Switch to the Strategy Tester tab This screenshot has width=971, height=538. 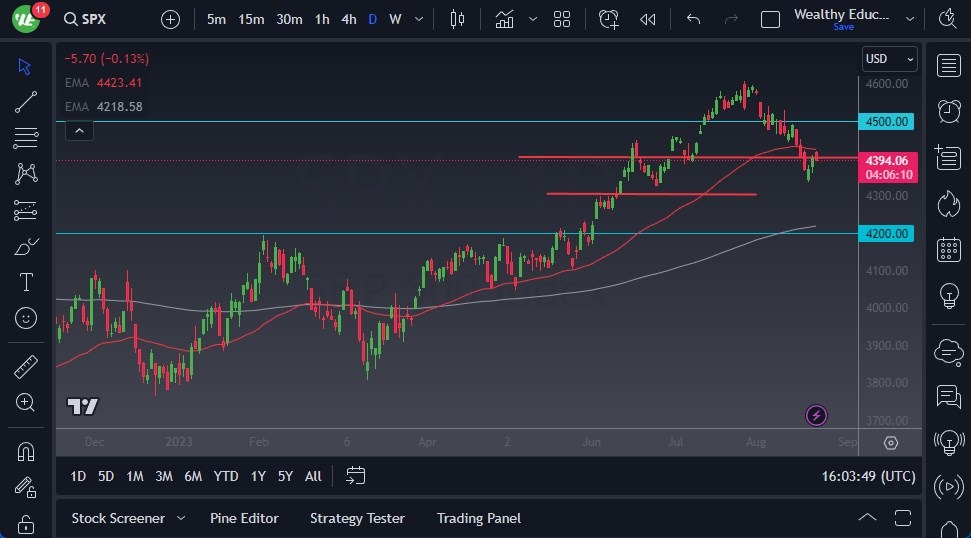tap(357, 518)
